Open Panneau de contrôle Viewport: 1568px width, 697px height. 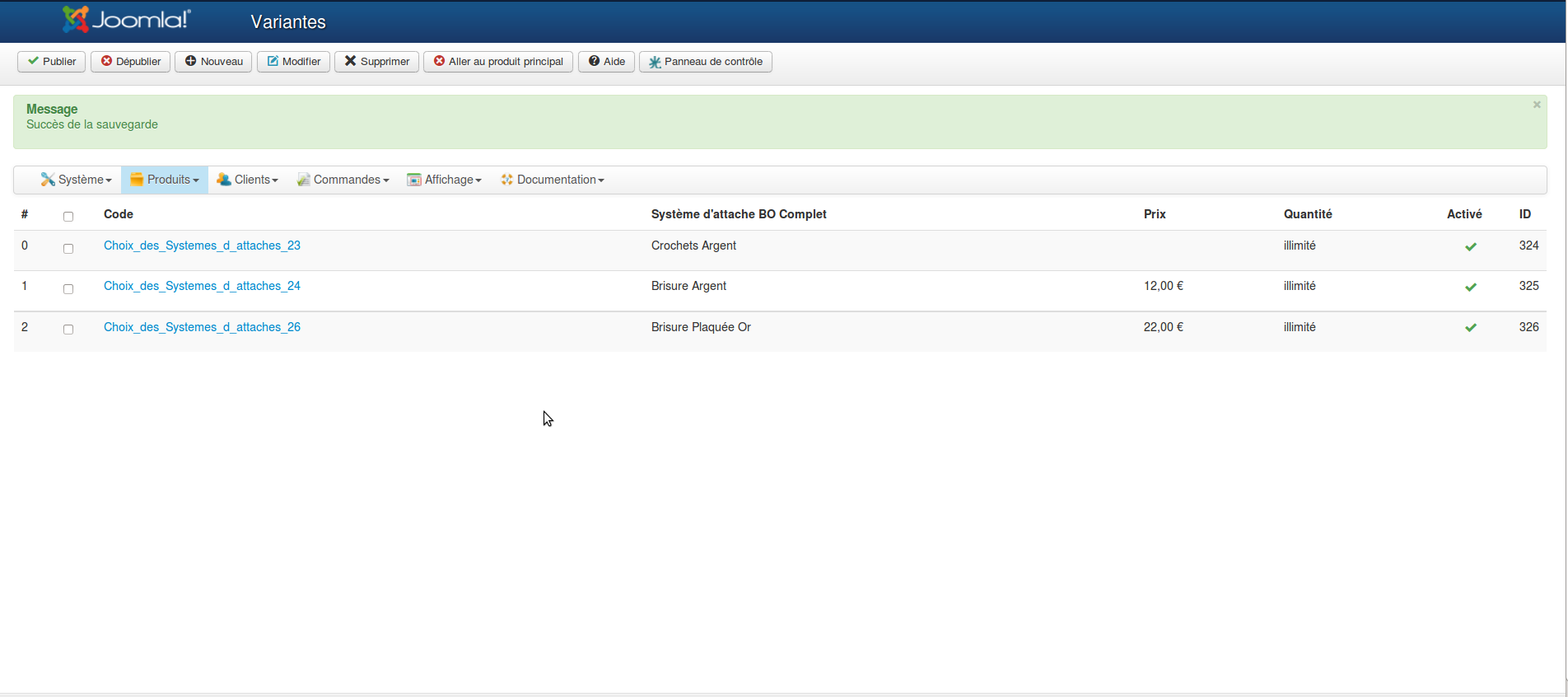[x=706, y=62]
